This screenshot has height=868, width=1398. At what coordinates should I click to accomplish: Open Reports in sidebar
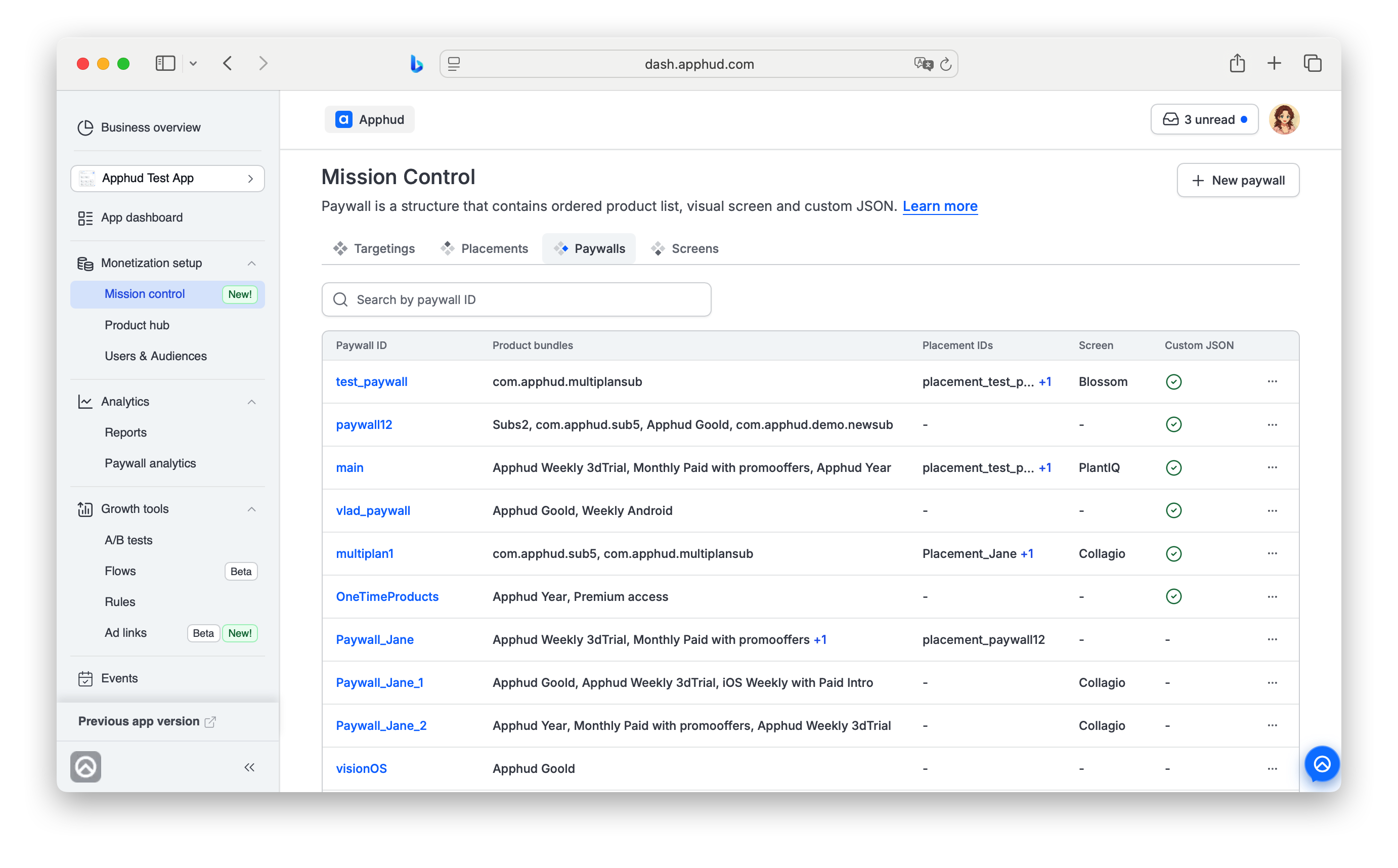pos(125,433)
